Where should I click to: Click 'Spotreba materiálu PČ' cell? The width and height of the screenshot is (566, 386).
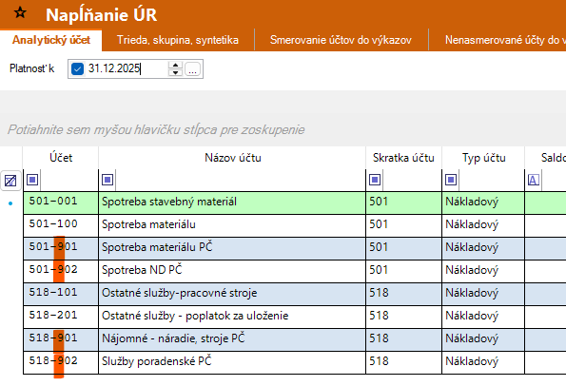click(x=232, y=248)
